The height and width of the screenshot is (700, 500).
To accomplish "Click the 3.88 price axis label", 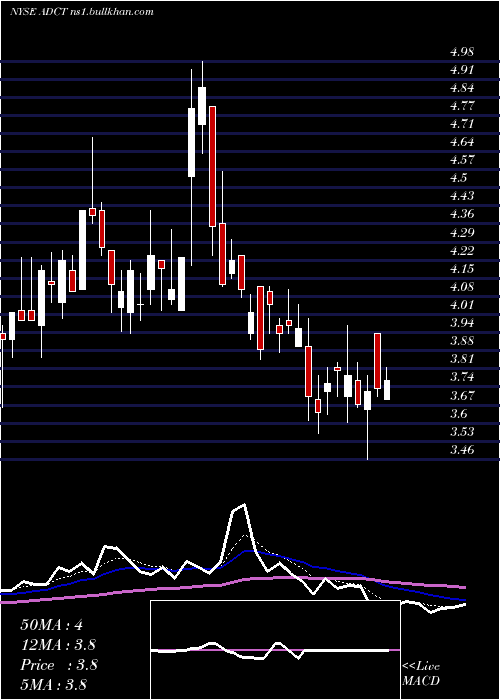I will 461,341.
